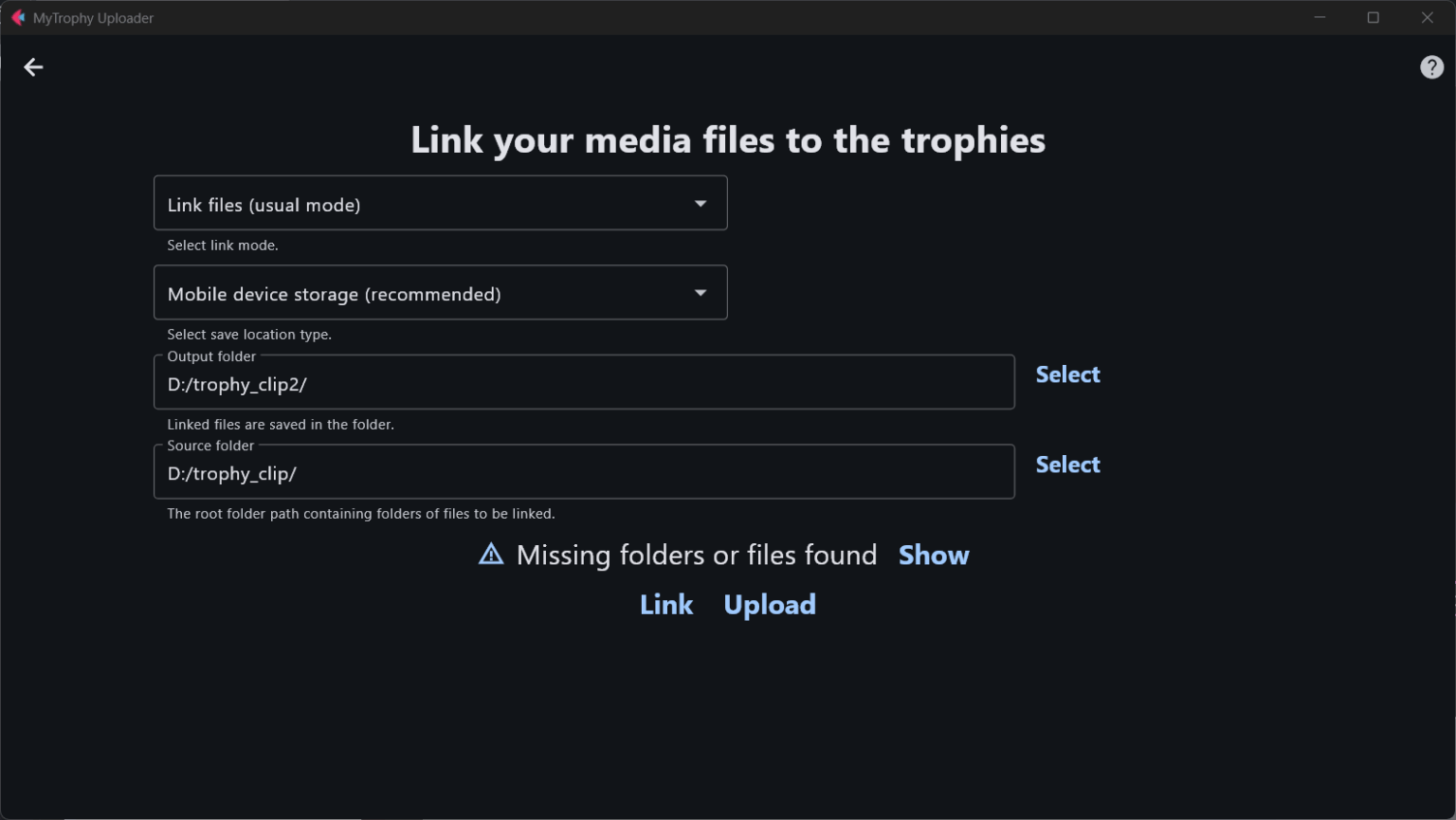Expand the link mode dropdown arrow
1456x820 pixels.
(701, 204)
